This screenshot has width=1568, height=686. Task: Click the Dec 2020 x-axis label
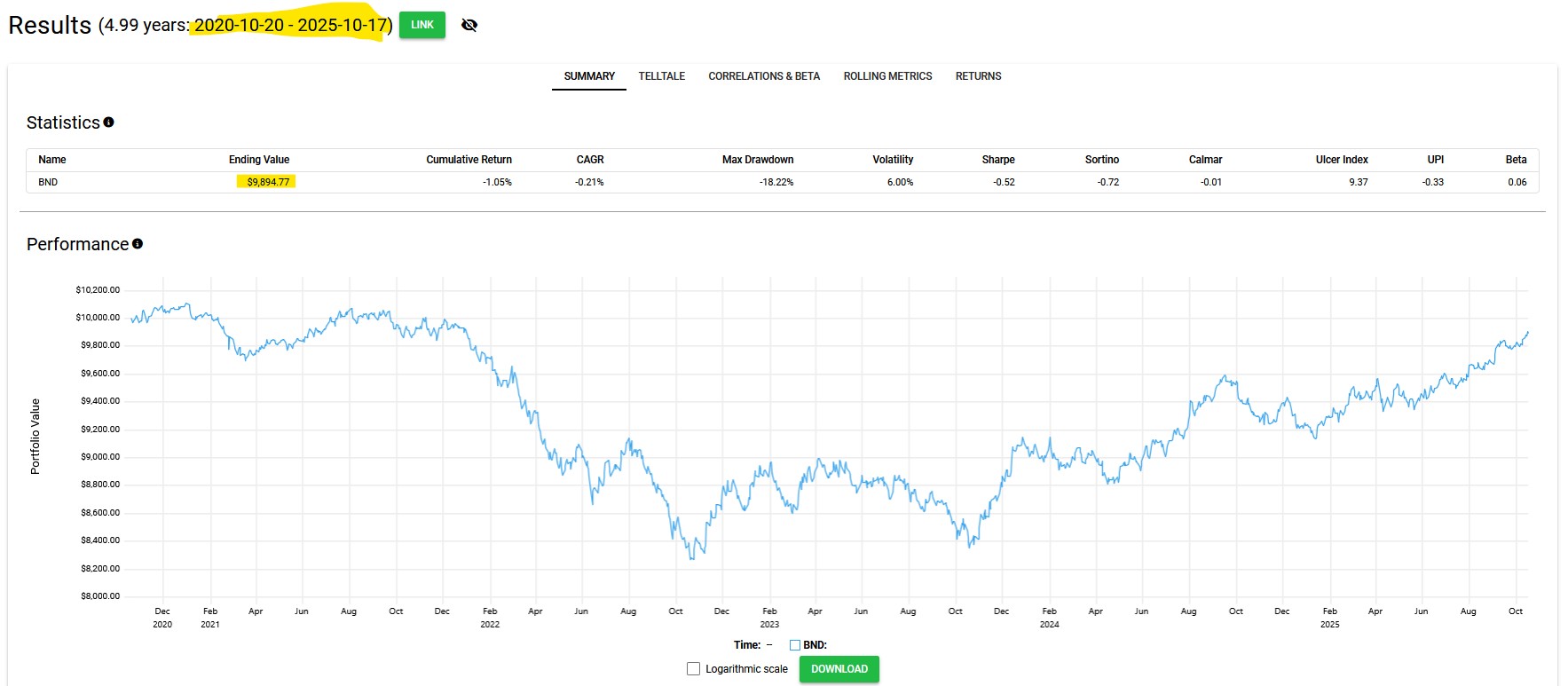point(162,618)
